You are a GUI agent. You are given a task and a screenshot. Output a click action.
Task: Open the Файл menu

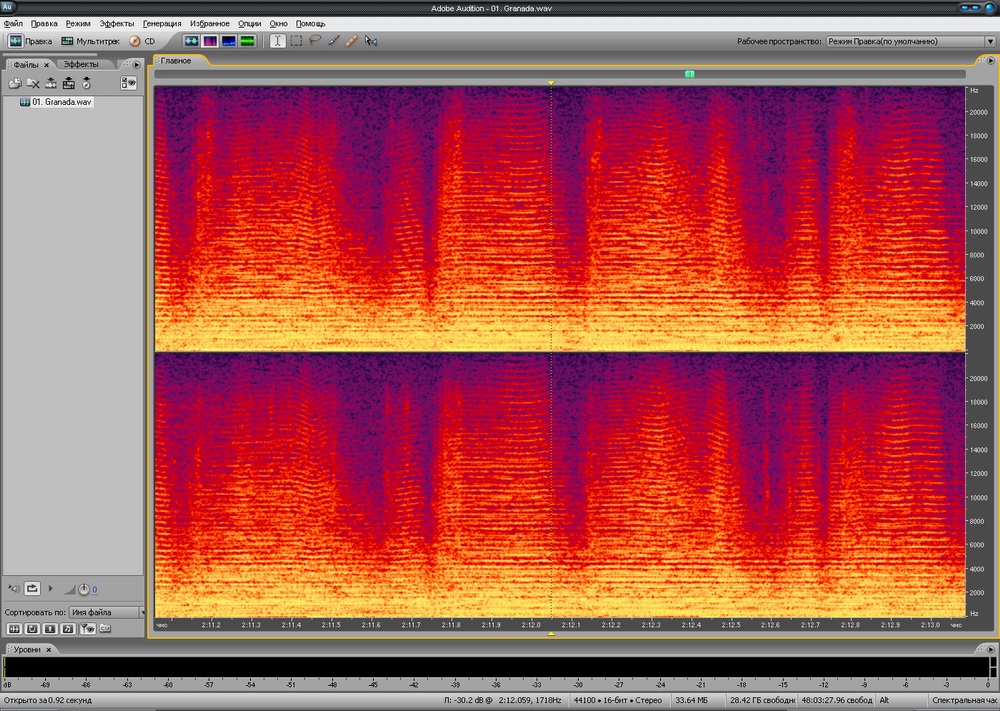(x=13, y=24)
